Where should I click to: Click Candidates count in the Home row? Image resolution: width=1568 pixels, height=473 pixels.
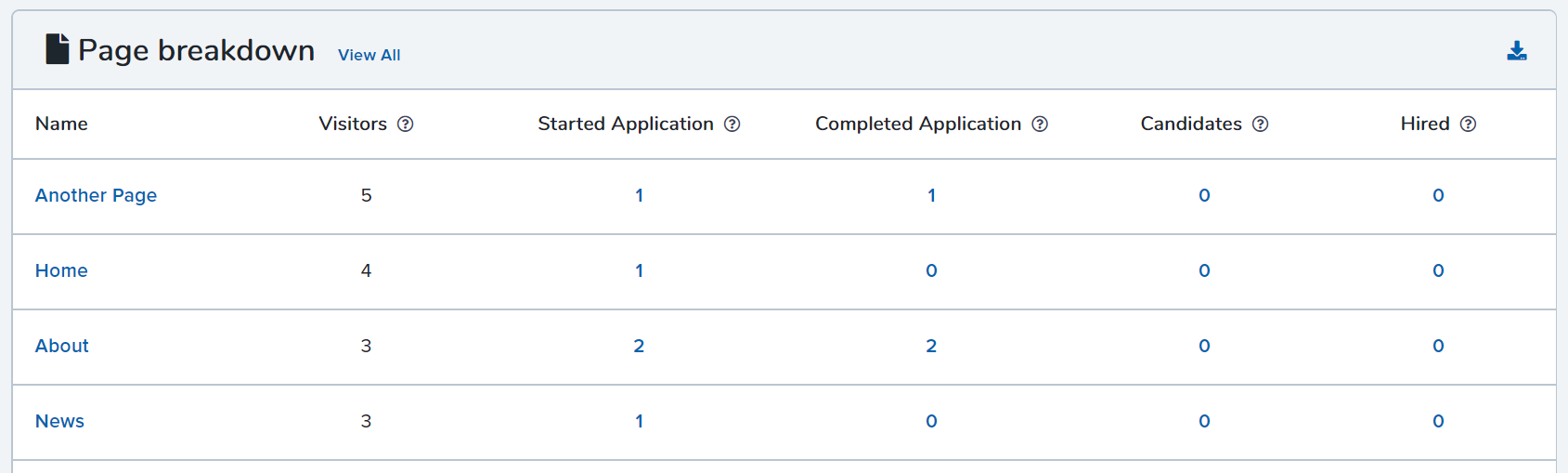[1204, 270]
